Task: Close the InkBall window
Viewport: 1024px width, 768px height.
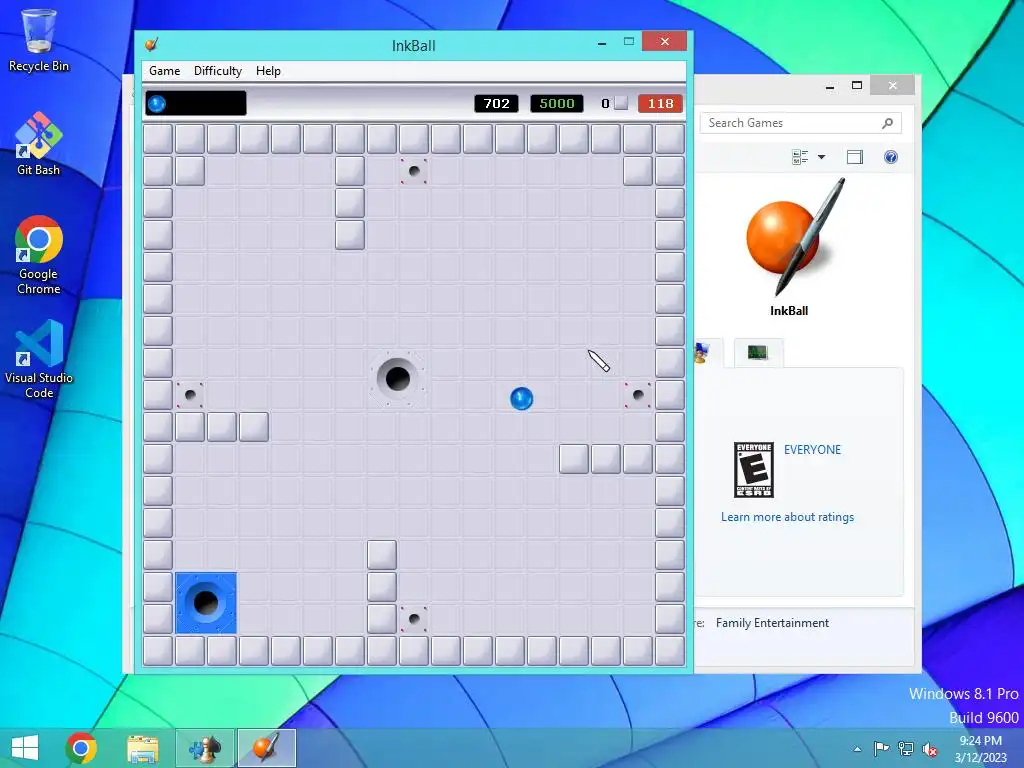Action: 664,42
